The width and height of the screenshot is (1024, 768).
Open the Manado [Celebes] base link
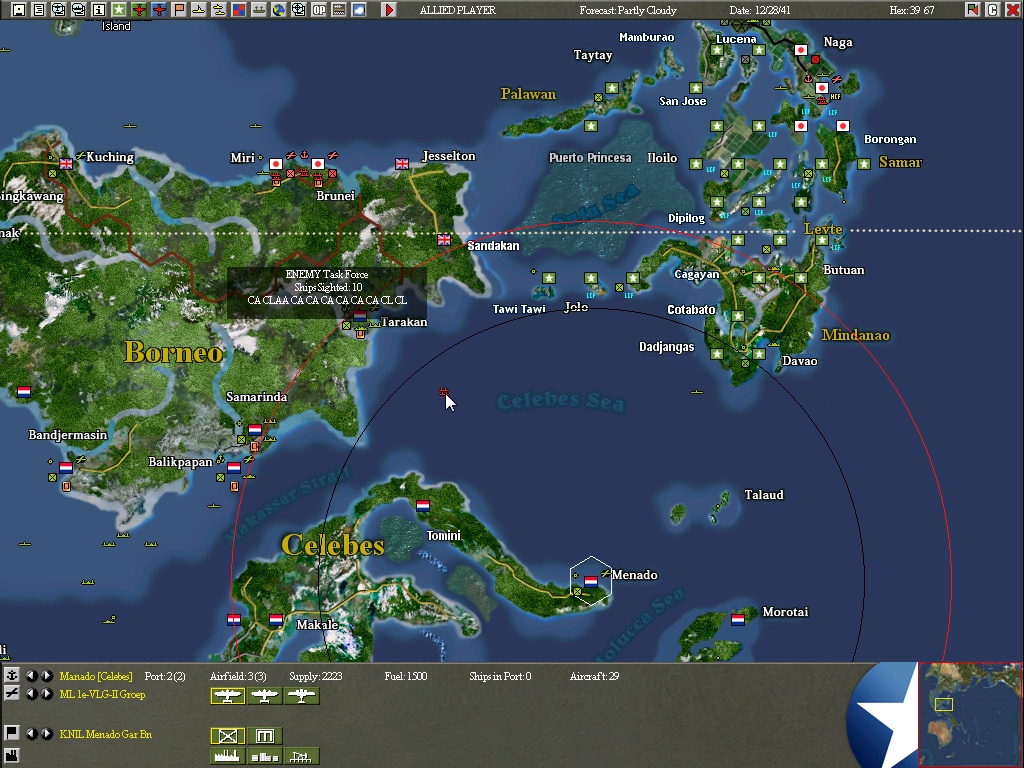96,676
